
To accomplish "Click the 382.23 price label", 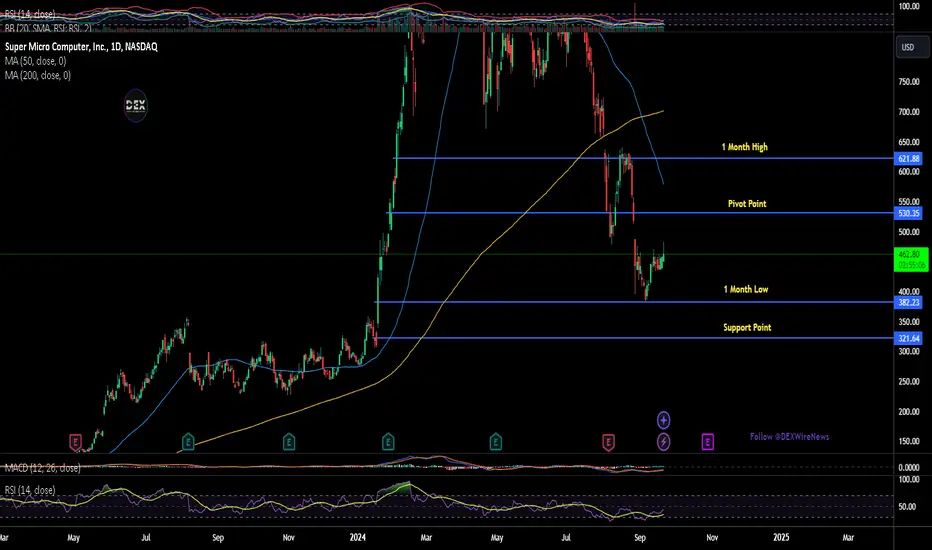I will tap(908, 302).
